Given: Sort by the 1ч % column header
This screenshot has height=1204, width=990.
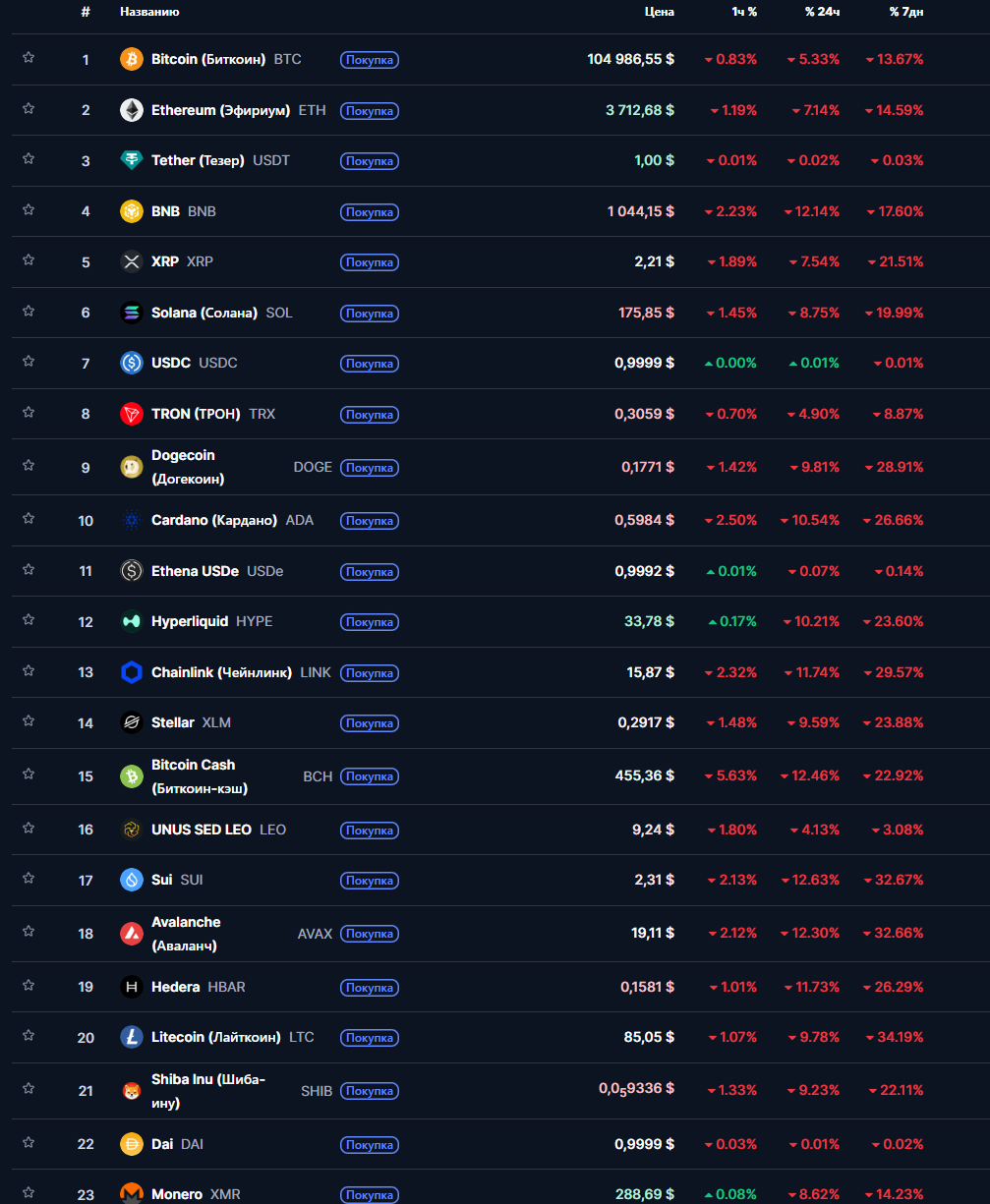Looking at the screenshot, I should click(744, 12).
